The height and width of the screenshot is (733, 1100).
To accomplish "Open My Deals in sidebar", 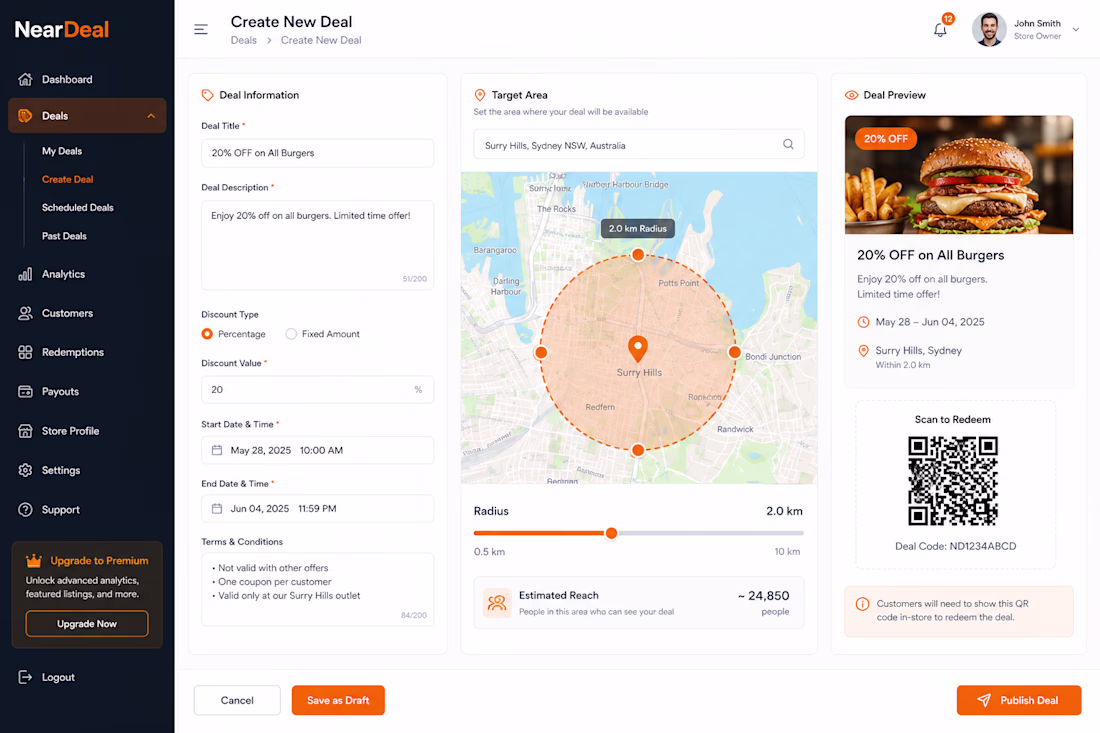I will coord(62,151).
